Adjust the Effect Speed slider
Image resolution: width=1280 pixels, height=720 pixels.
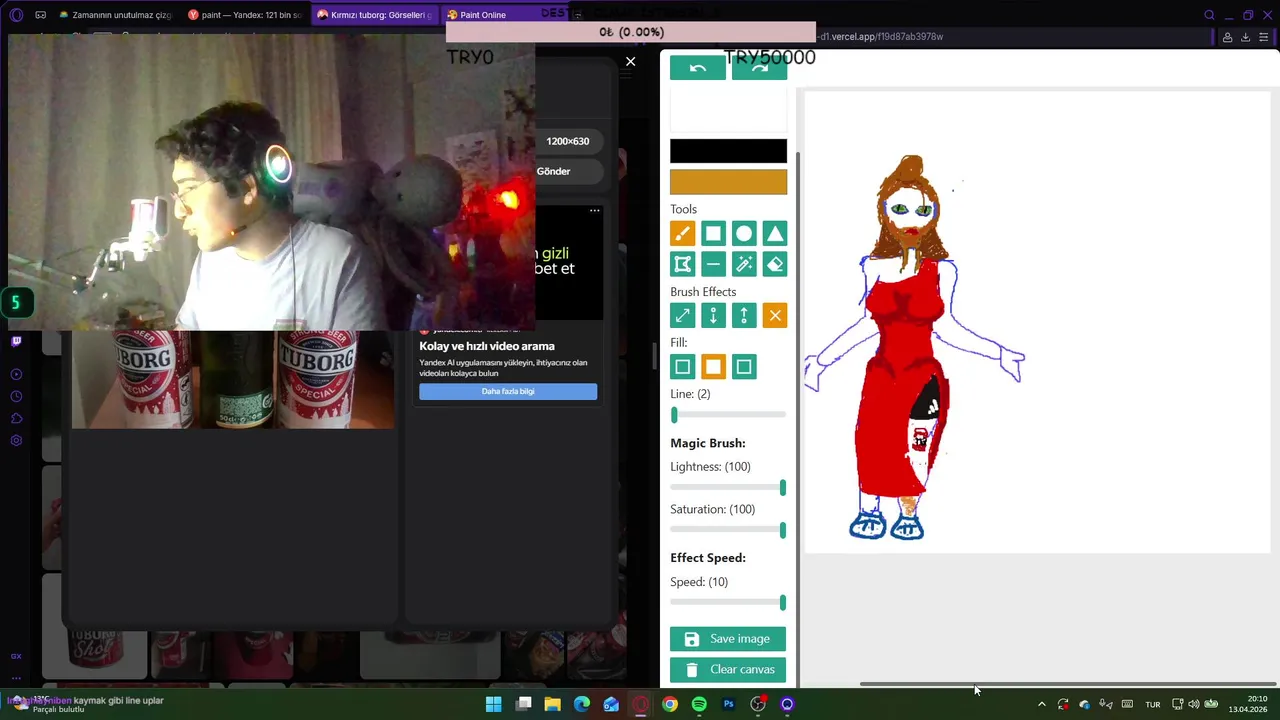coord(728,602)
